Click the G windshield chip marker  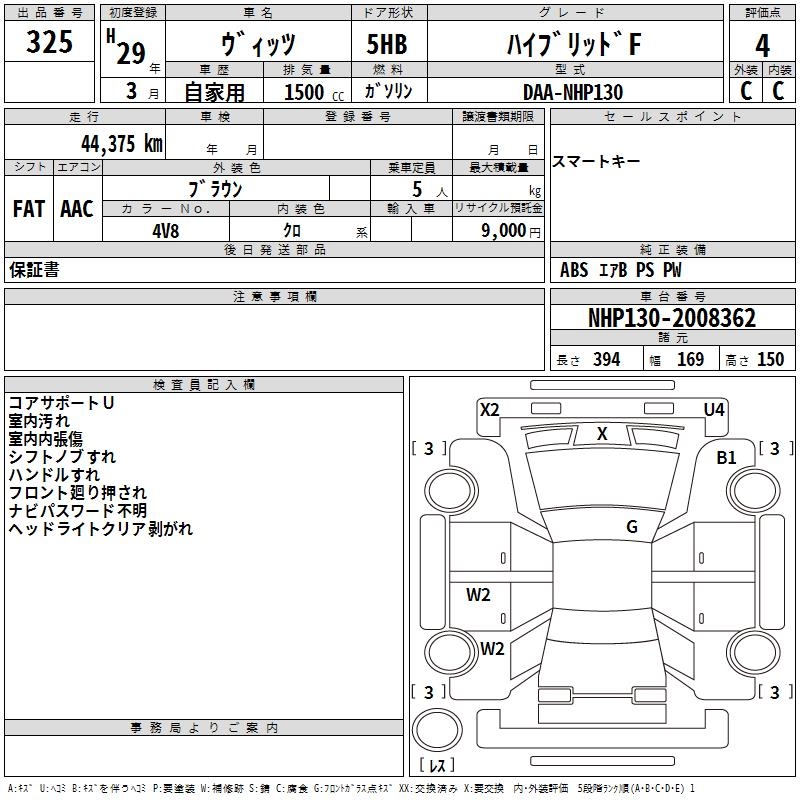point(632,527)
